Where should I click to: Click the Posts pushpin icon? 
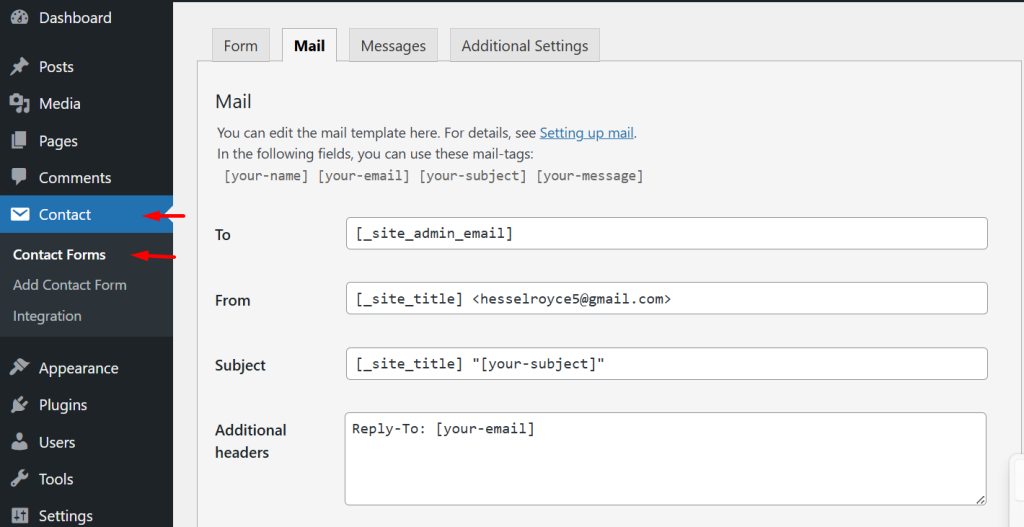[20, 66]
